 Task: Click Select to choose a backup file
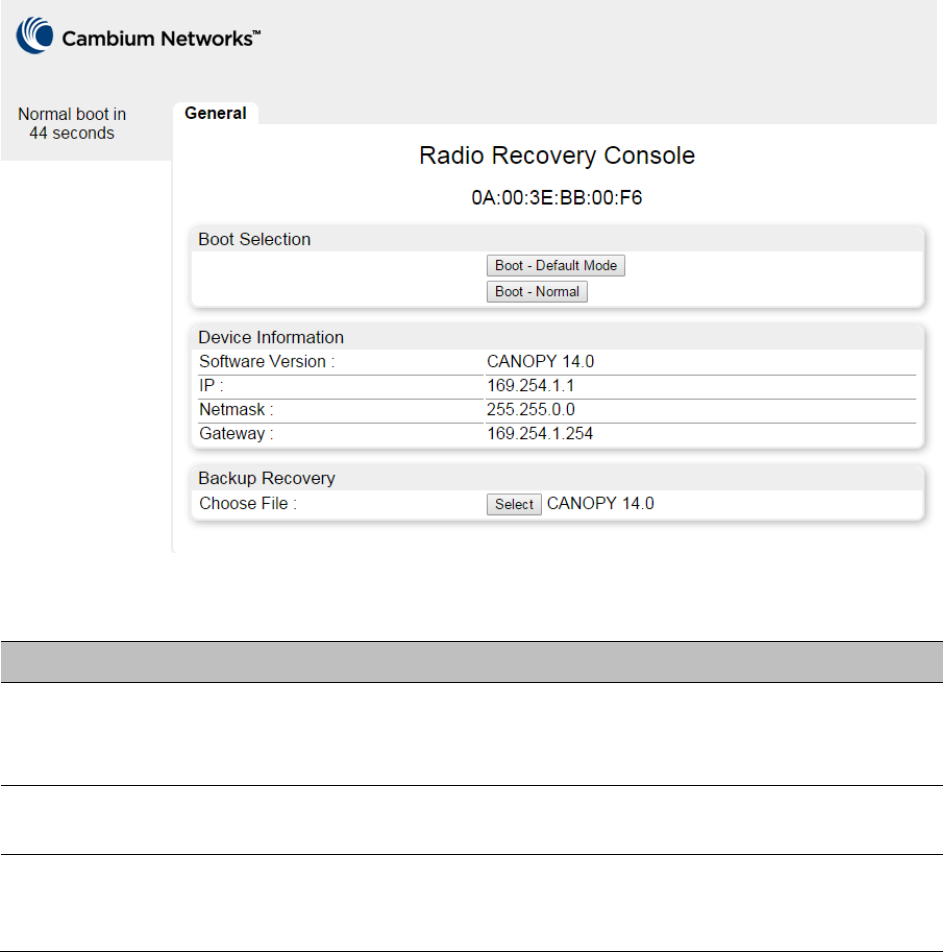coord(514,504)
